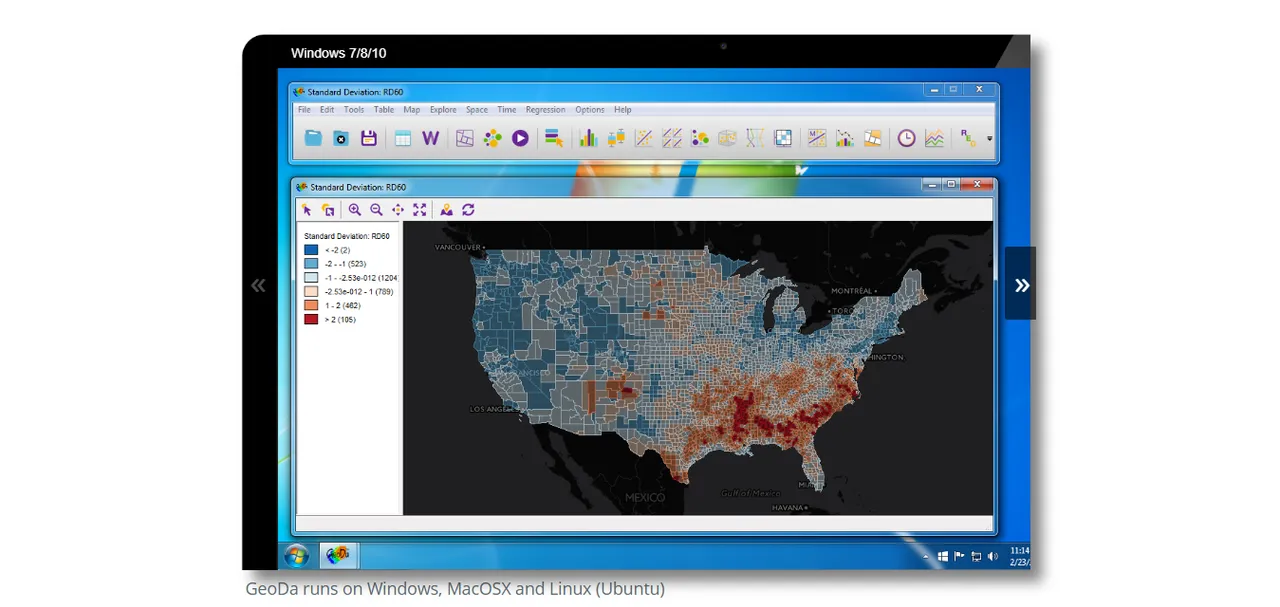The height and width of the screenshot is (607, 1280).
Task: Click the Close project toolbar icon
Action: [341, 139]
